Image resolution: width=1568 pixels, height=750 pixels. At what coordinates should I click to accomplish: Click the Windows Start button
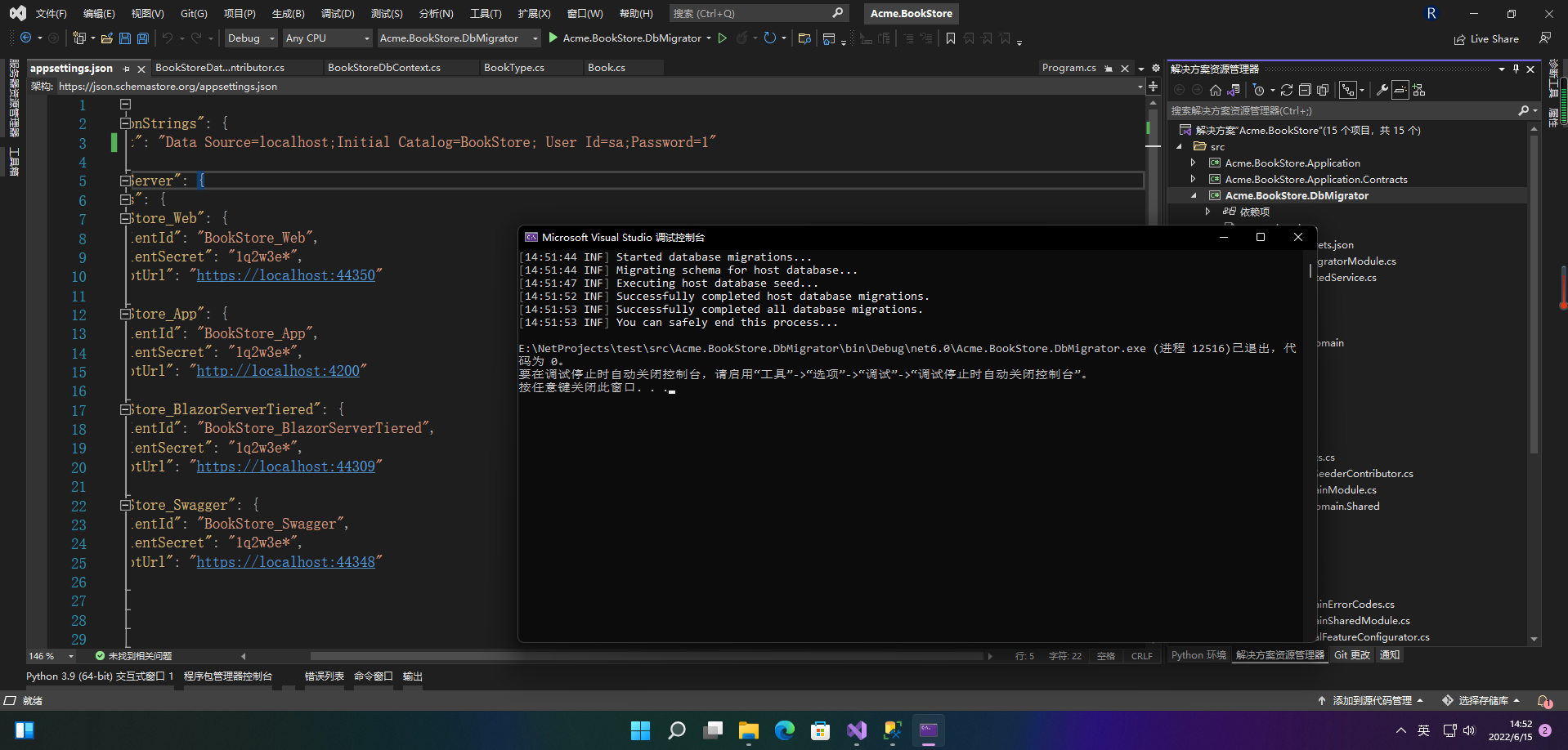point(640,730)
